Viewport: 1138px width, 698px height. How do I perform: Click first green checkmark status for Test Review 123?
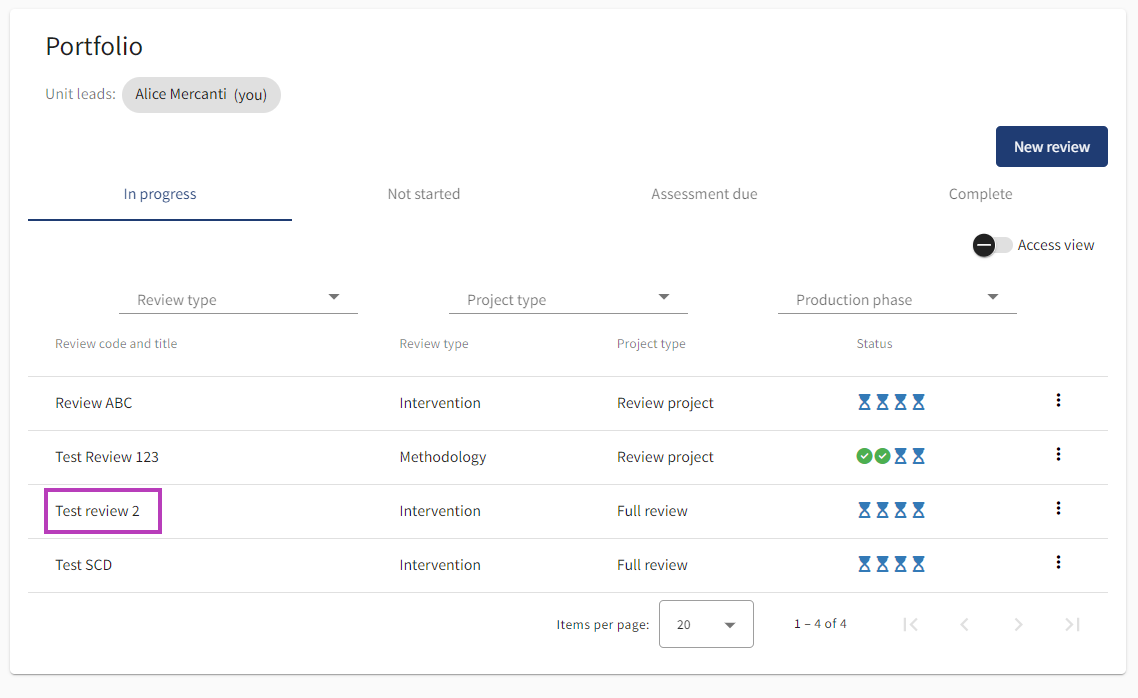(864, 457)
